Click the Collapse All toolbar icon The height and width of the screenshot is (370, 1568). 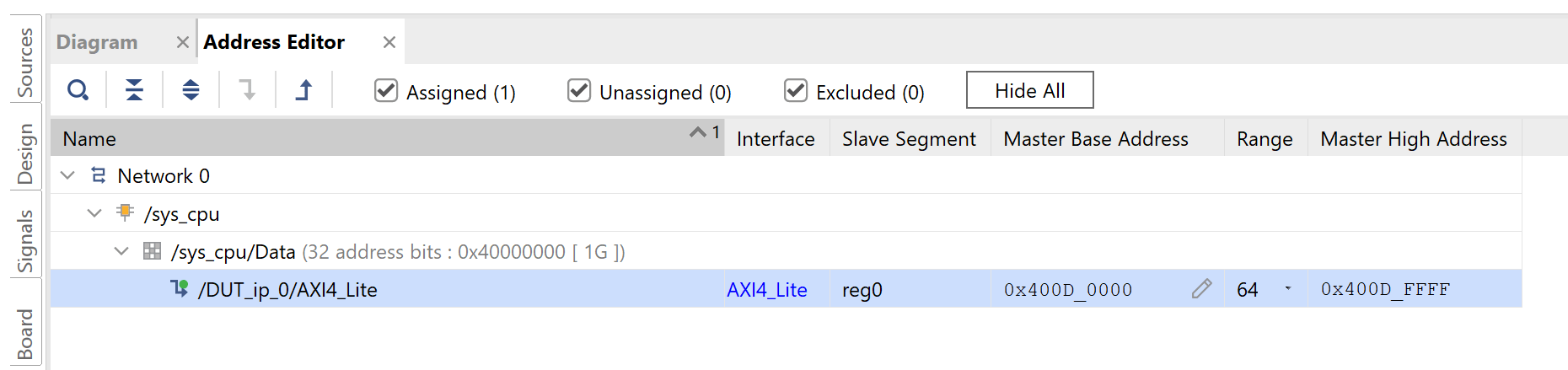134,90
